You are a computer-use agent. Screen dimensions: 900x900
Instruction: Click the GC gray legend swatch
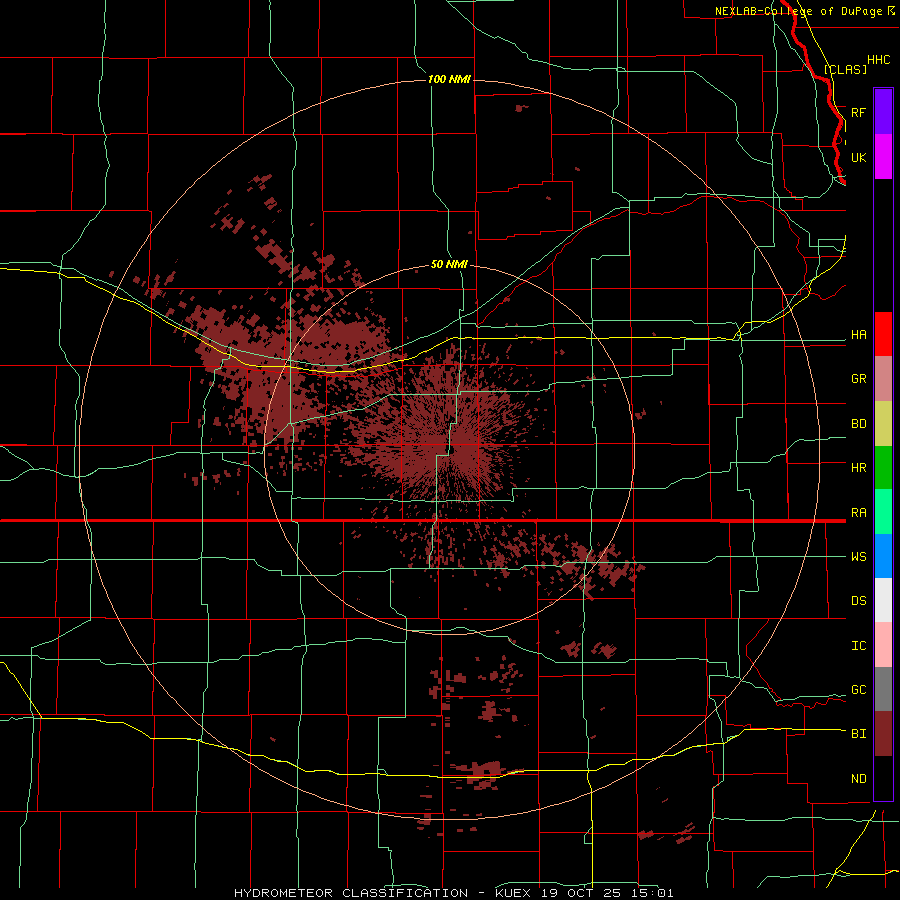click(883, 689)
